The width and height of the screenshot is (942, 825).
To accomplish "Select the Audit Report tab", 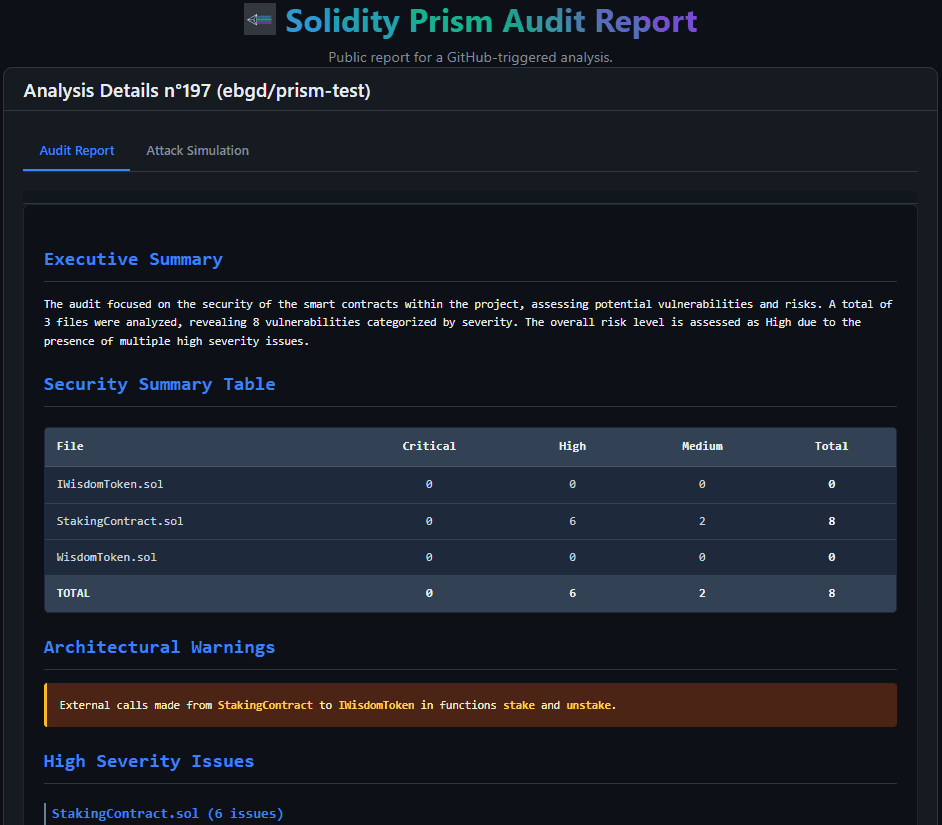I will tap(76, 150).
